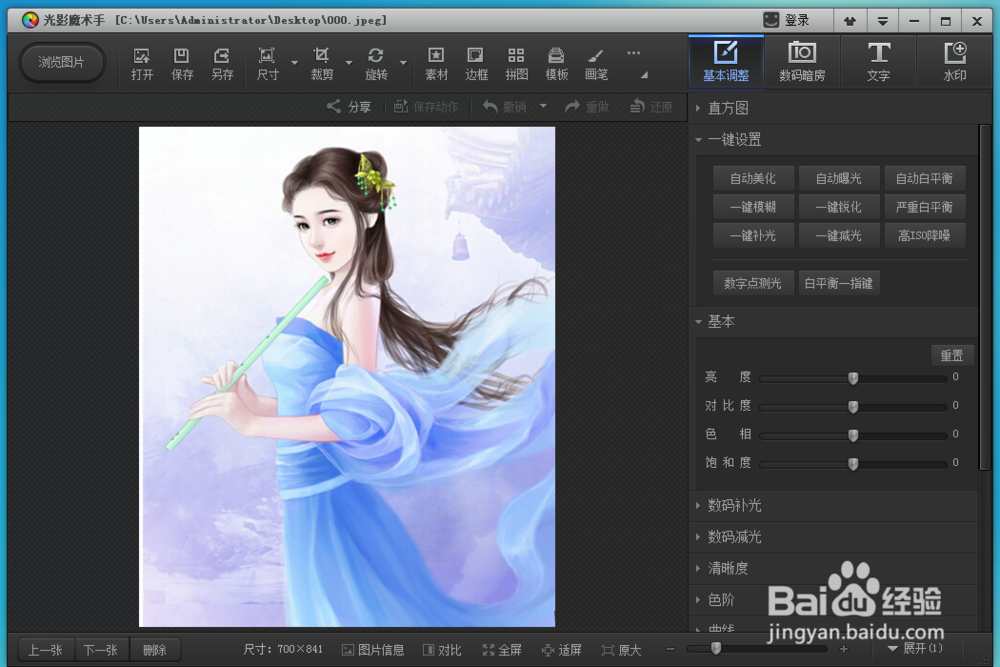Click 严重白平衡 button
Image resolution: width=1000 pixels, height=667 pixels.
[x=924, y=207]
